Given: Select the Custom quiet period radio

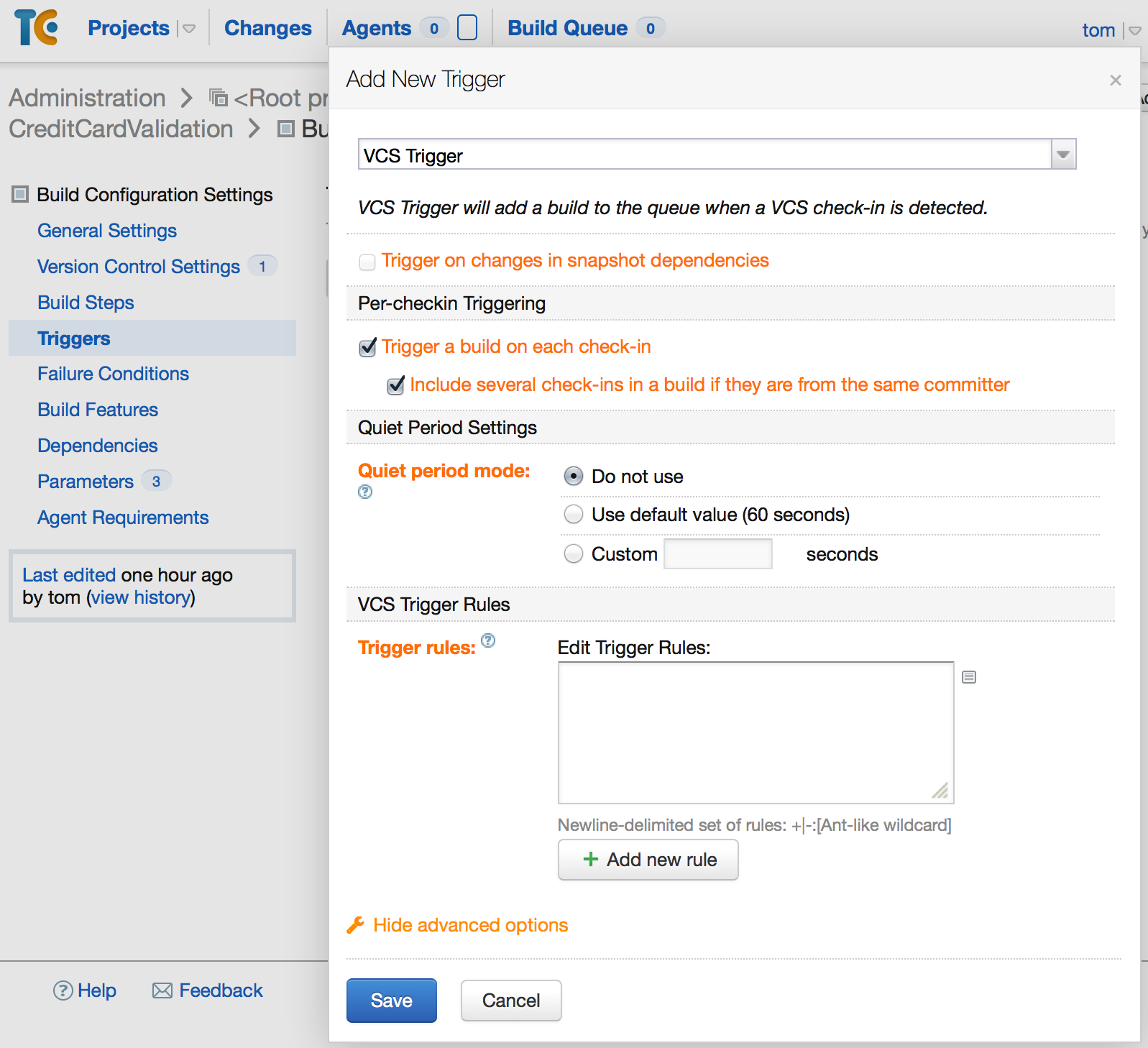Looking at the screenshot, I should pyautogui.click(x=574, y=554).
